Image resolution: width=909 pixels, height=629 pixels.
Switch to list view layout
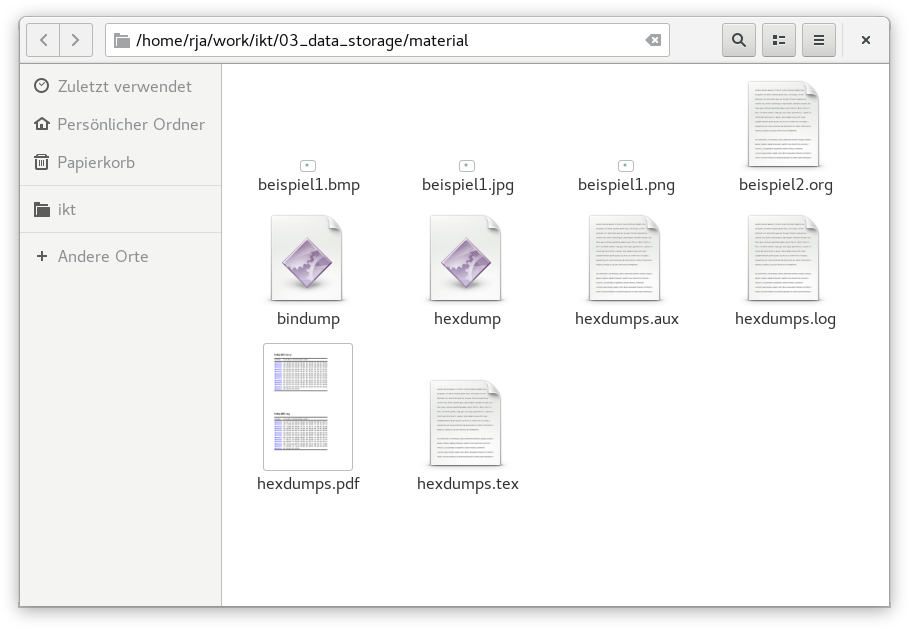click(x=778, y=40)
